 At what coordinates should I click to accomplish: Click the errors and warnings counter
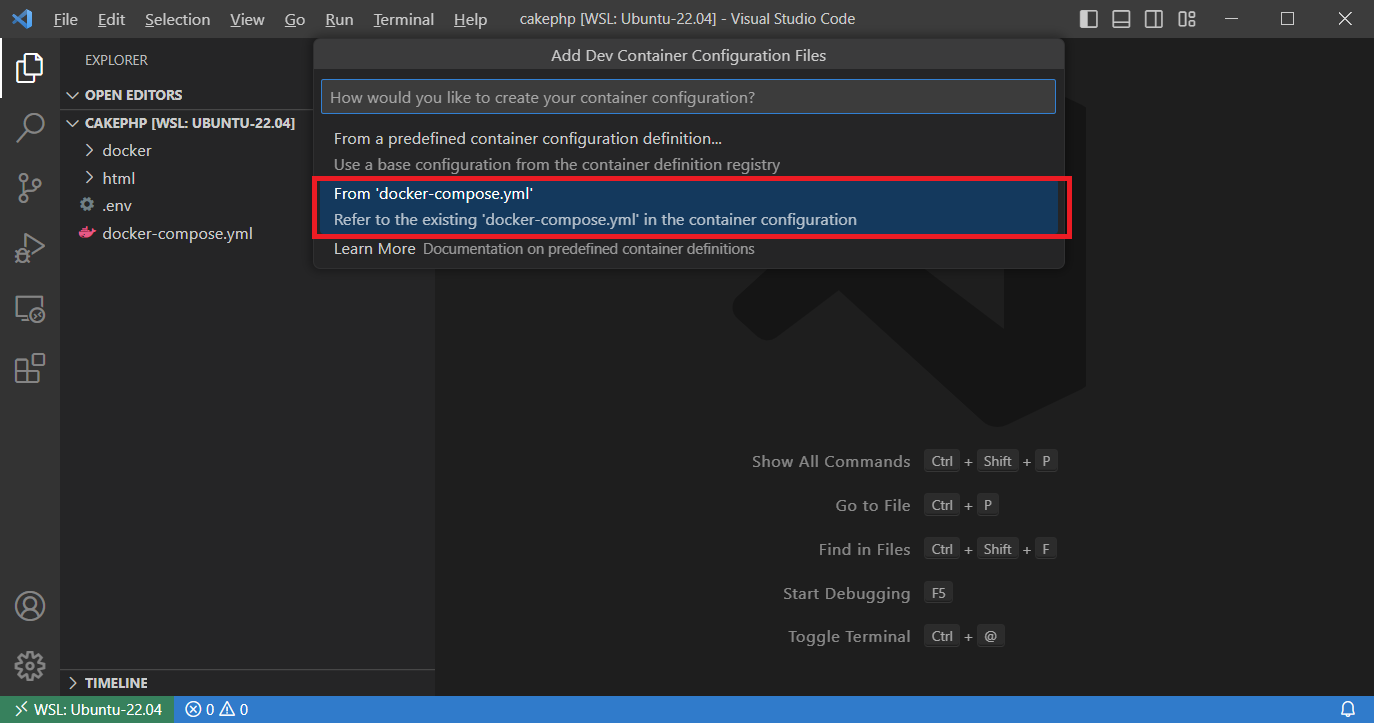(215, 709)
